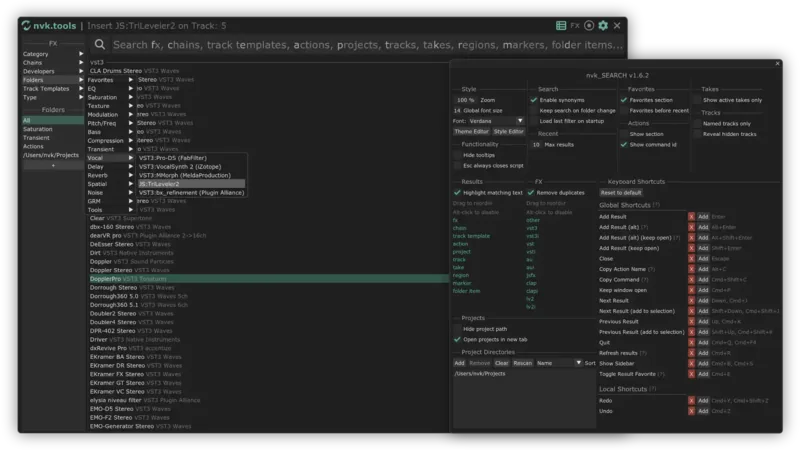Expand the Compression folder submenu
This screenshot has width=800, height=450.
[110, 140]
